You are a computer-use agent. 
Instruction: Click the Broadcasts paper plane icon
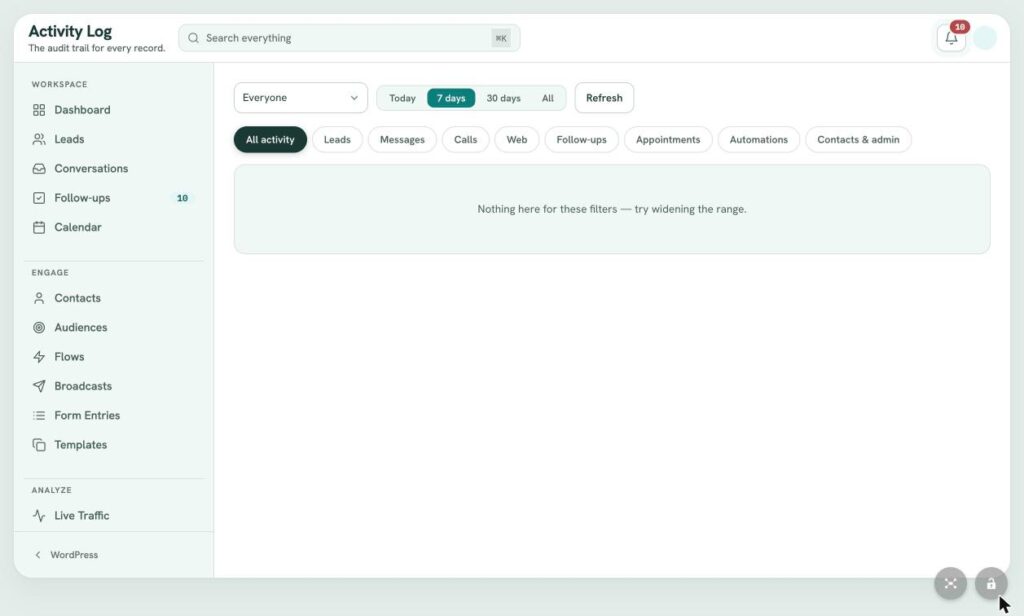39,386
